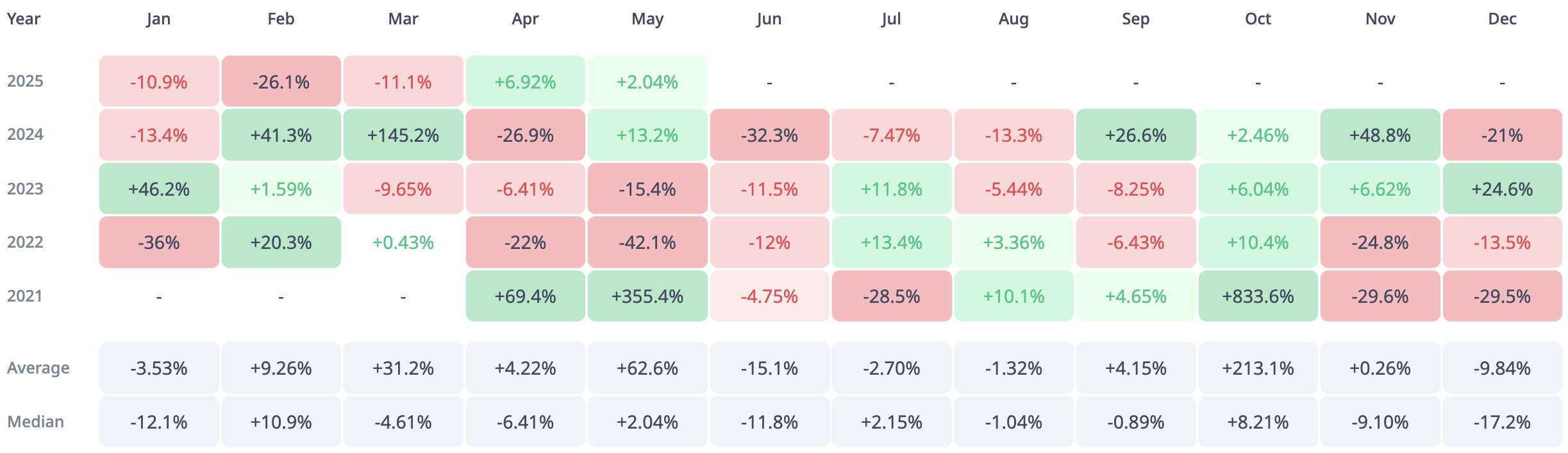Click the Average October +213.1% cell
Image resolution: width=1568 pixels, height=453 pixels.
[x=1258, y=368]
